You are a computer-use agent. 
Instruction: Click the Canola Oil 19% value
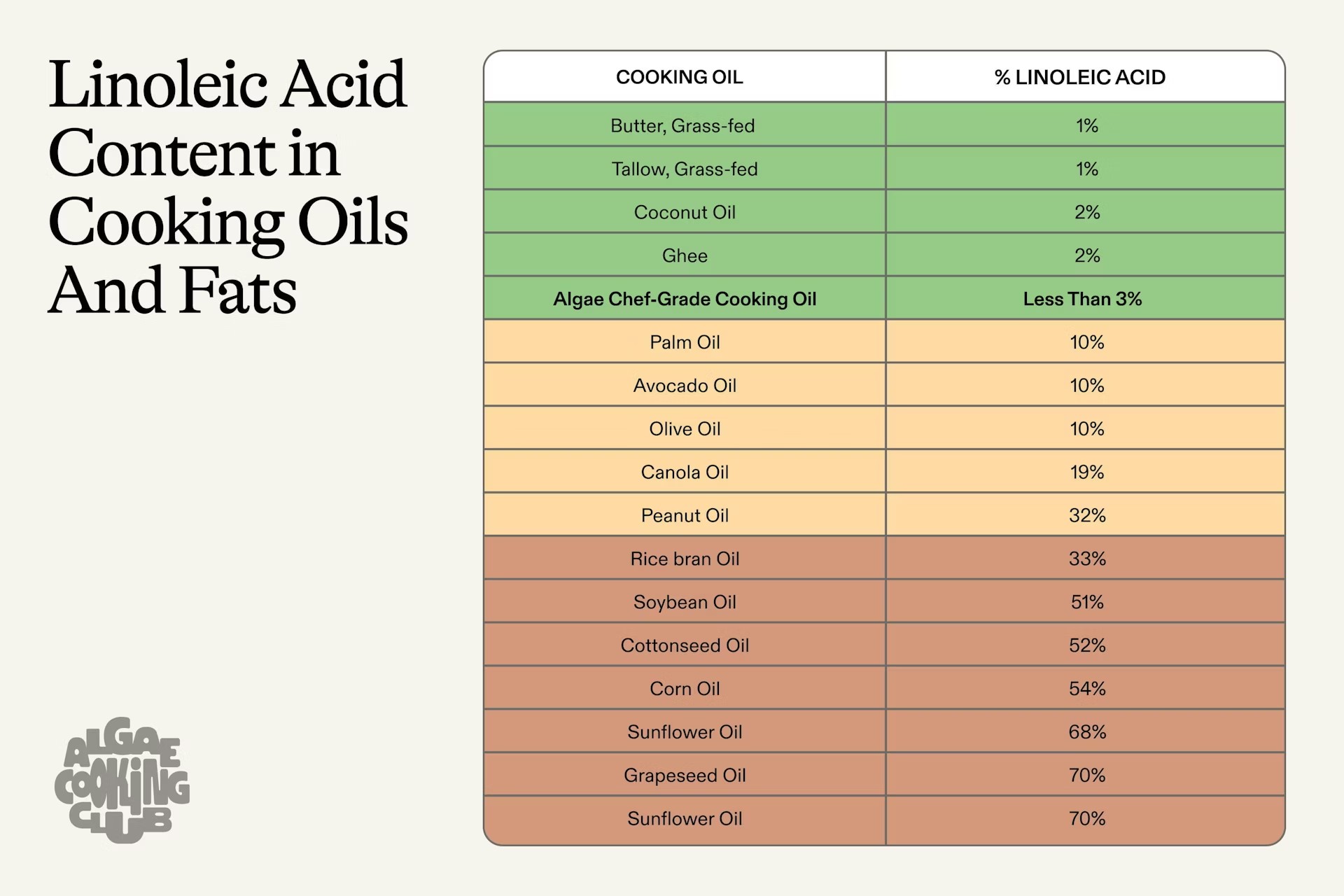[1086, 472]
